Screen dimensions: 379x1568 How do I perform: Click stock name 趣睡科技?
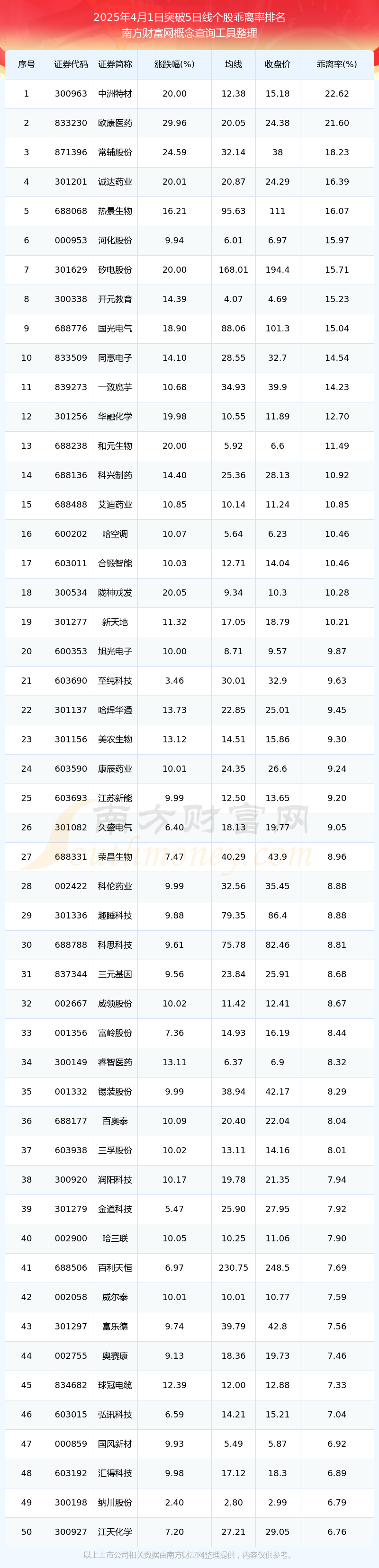(115, 916)
